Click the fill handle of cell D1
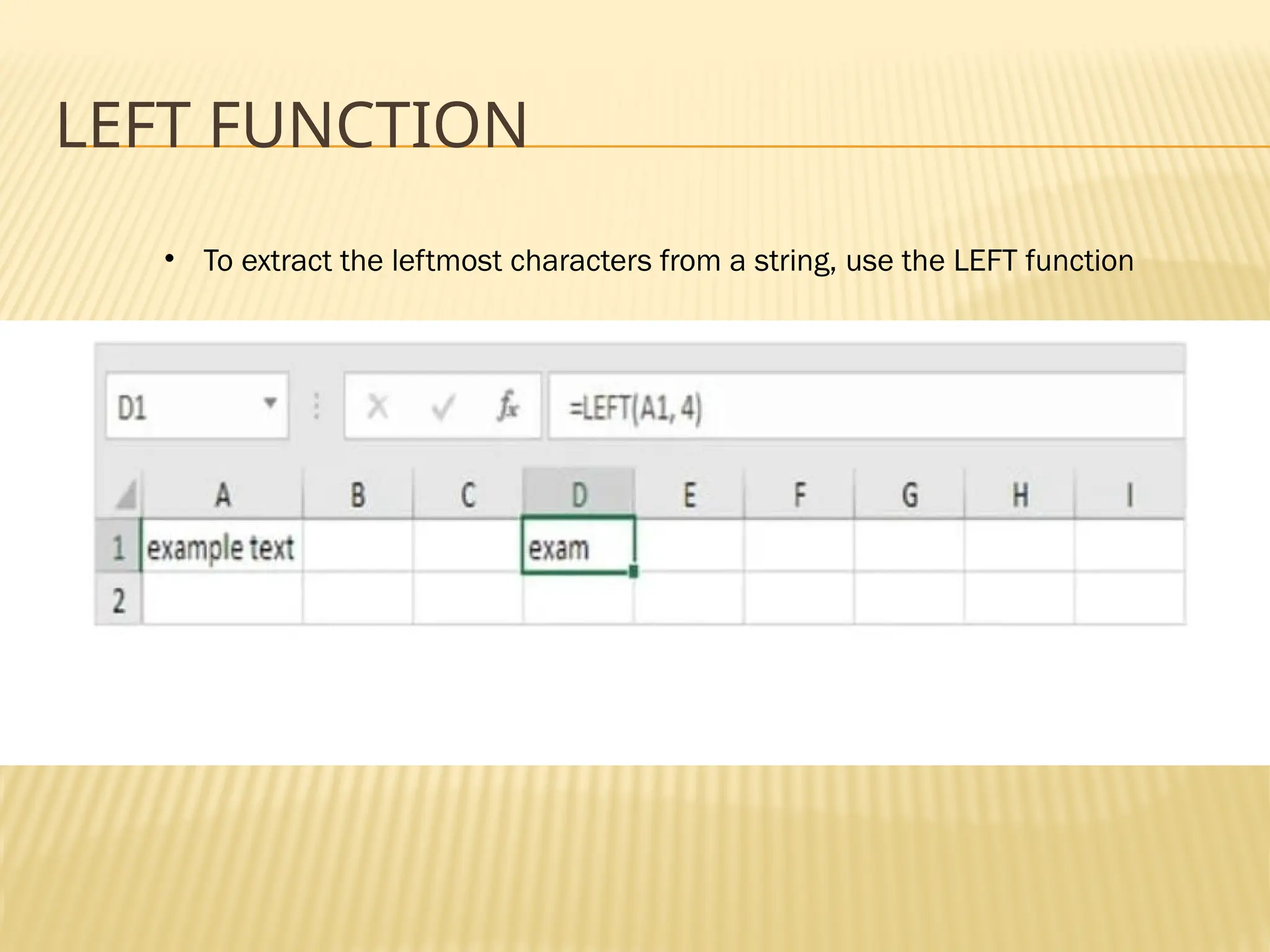The height and width of the screenshot is (952, 1270). (x=633, y=571)
